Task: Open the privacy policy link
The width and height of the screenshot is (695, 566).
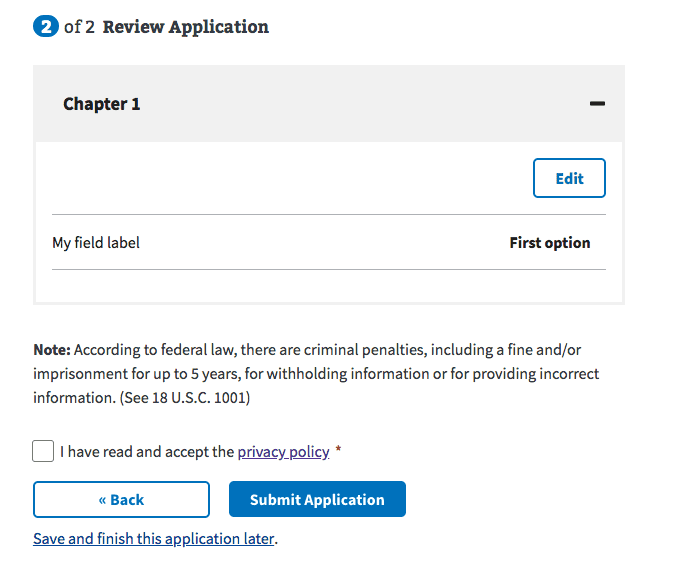Action: coord(283,452)
